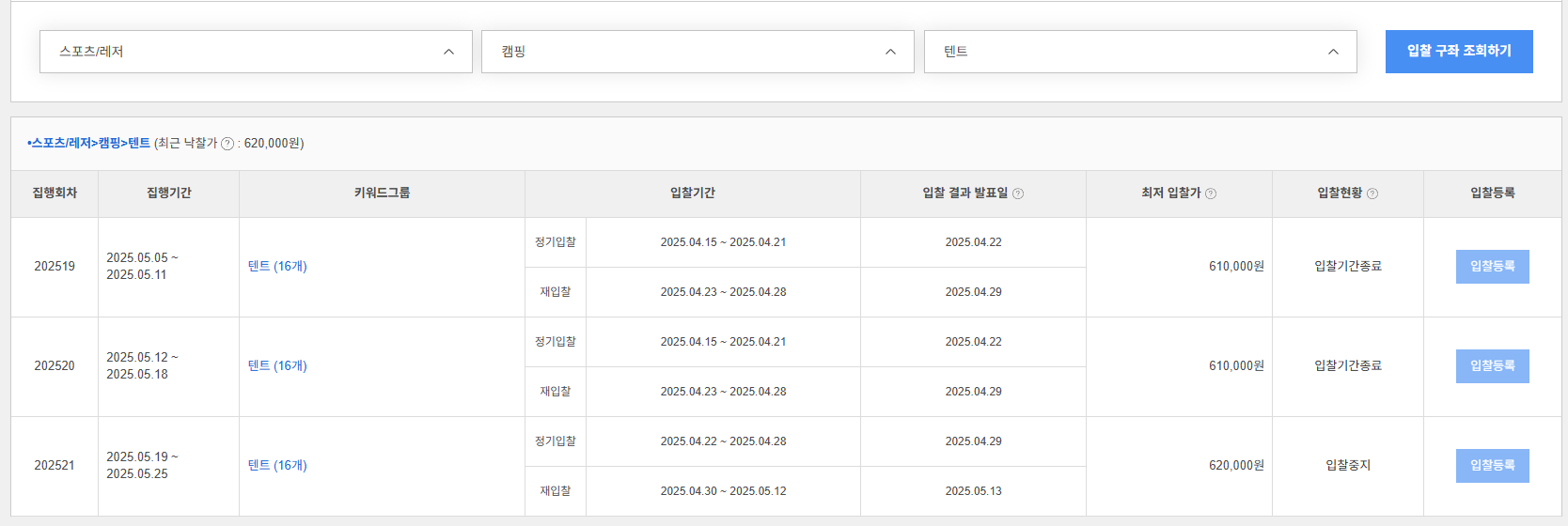Screen dimensions: 1568x526
Task: Click the 입찰중지 status for round 202521
Action: 1348,466
